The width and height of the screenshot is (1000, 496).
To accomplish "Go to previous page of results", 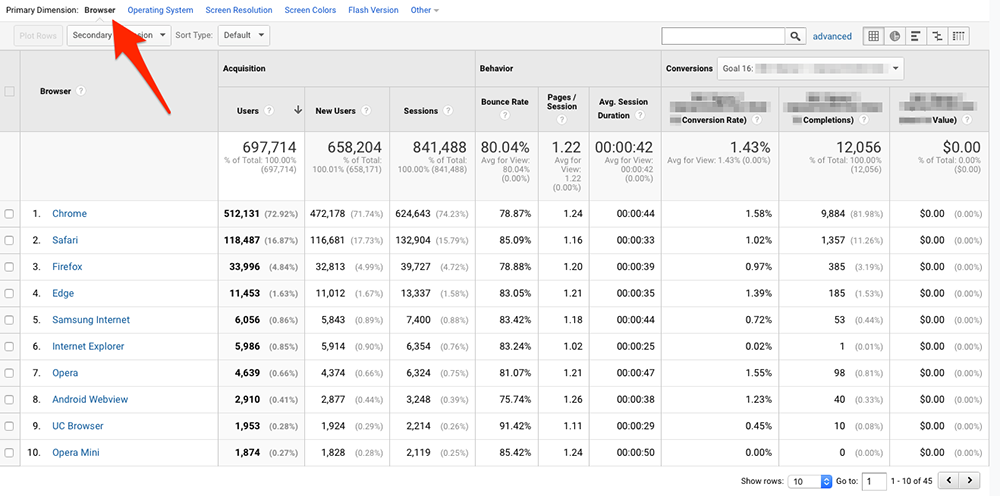I will (x=950, y=481).
